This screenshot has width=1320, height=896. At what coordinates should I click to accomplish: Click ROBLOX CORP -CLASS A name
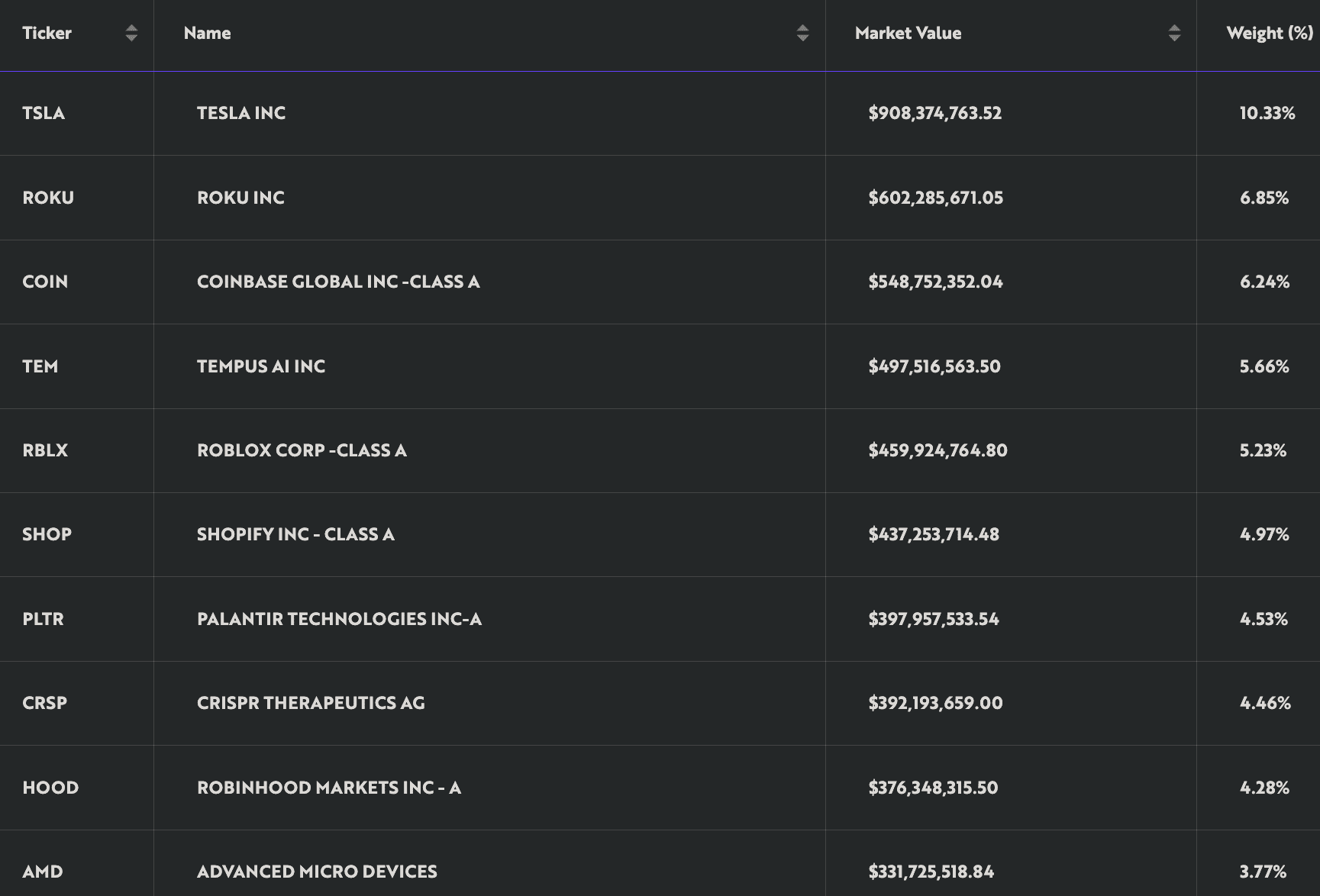tap(302, 450)
